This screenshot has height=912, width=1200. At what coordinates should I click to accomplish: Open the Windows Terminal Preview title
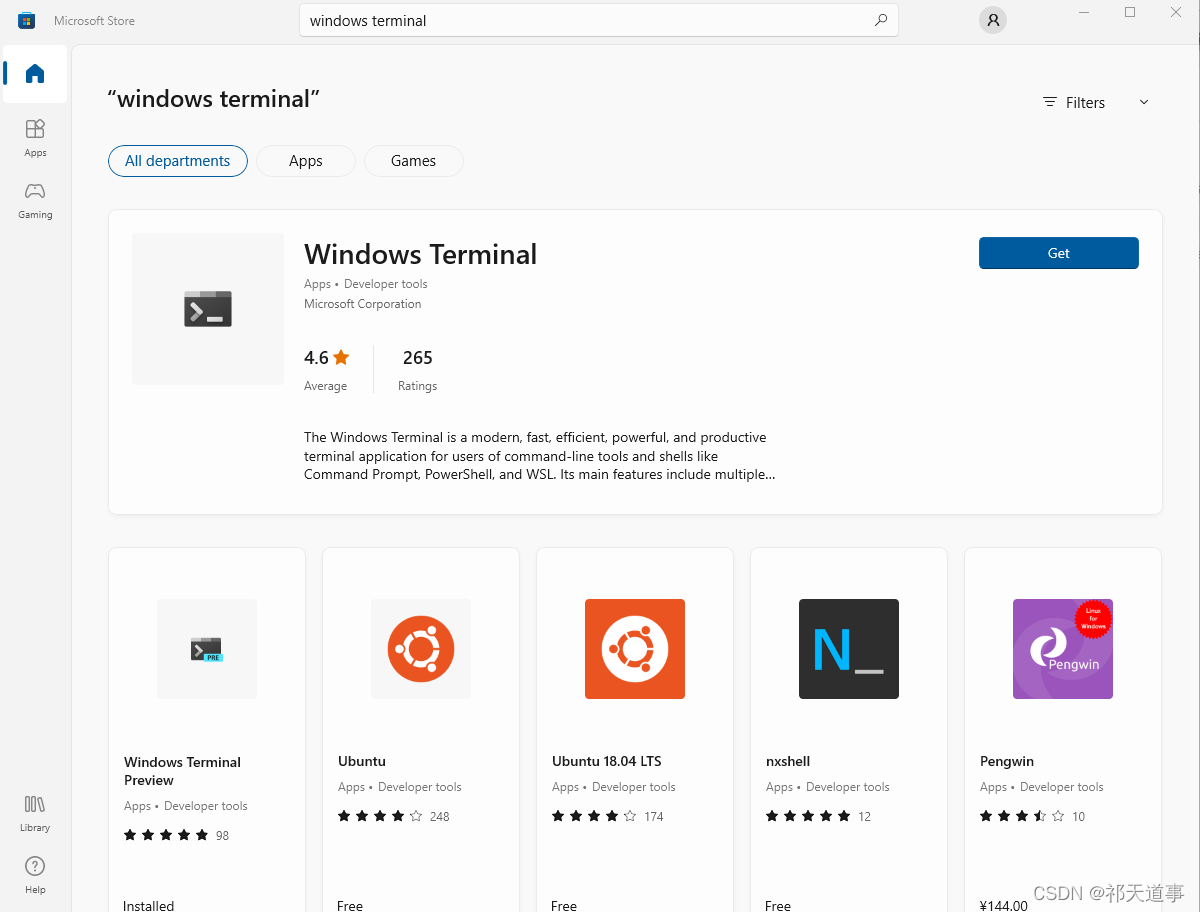click(182, 771)
